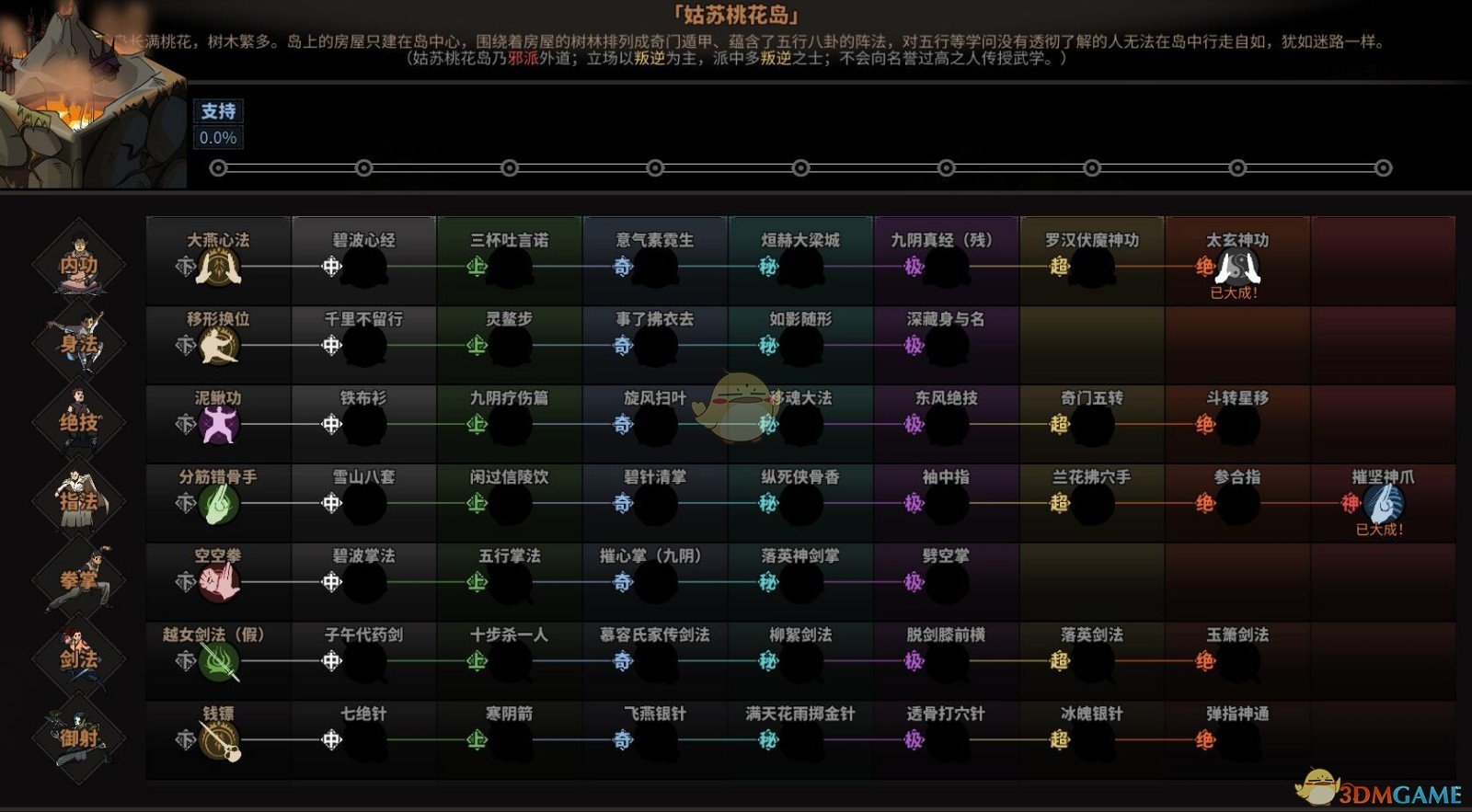The height and width of the screenshot is (812, 1472).
Task: Click the 钱镖 skill icon
Action: click(219, 741)
